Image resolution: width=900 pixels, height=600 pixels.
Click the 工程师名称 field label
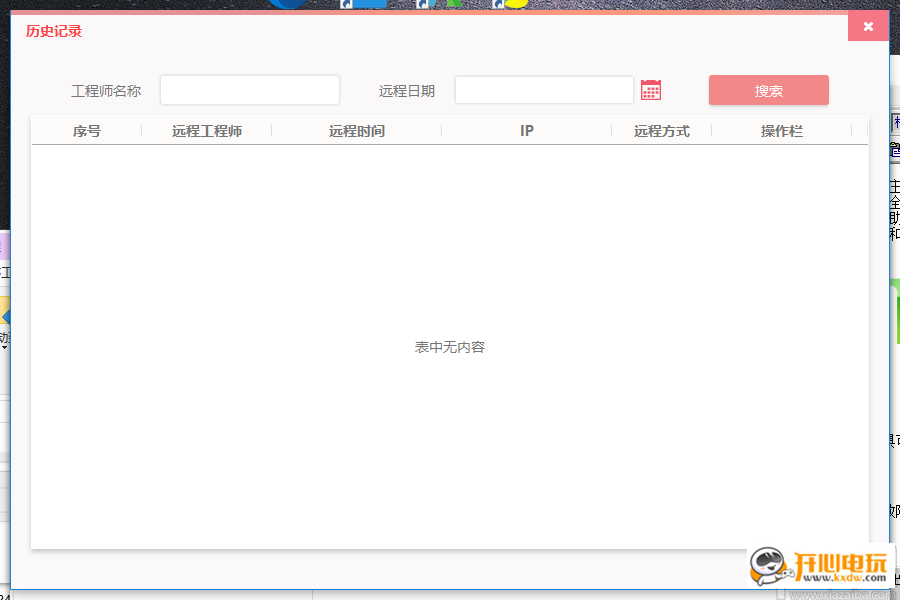(106, 91)
